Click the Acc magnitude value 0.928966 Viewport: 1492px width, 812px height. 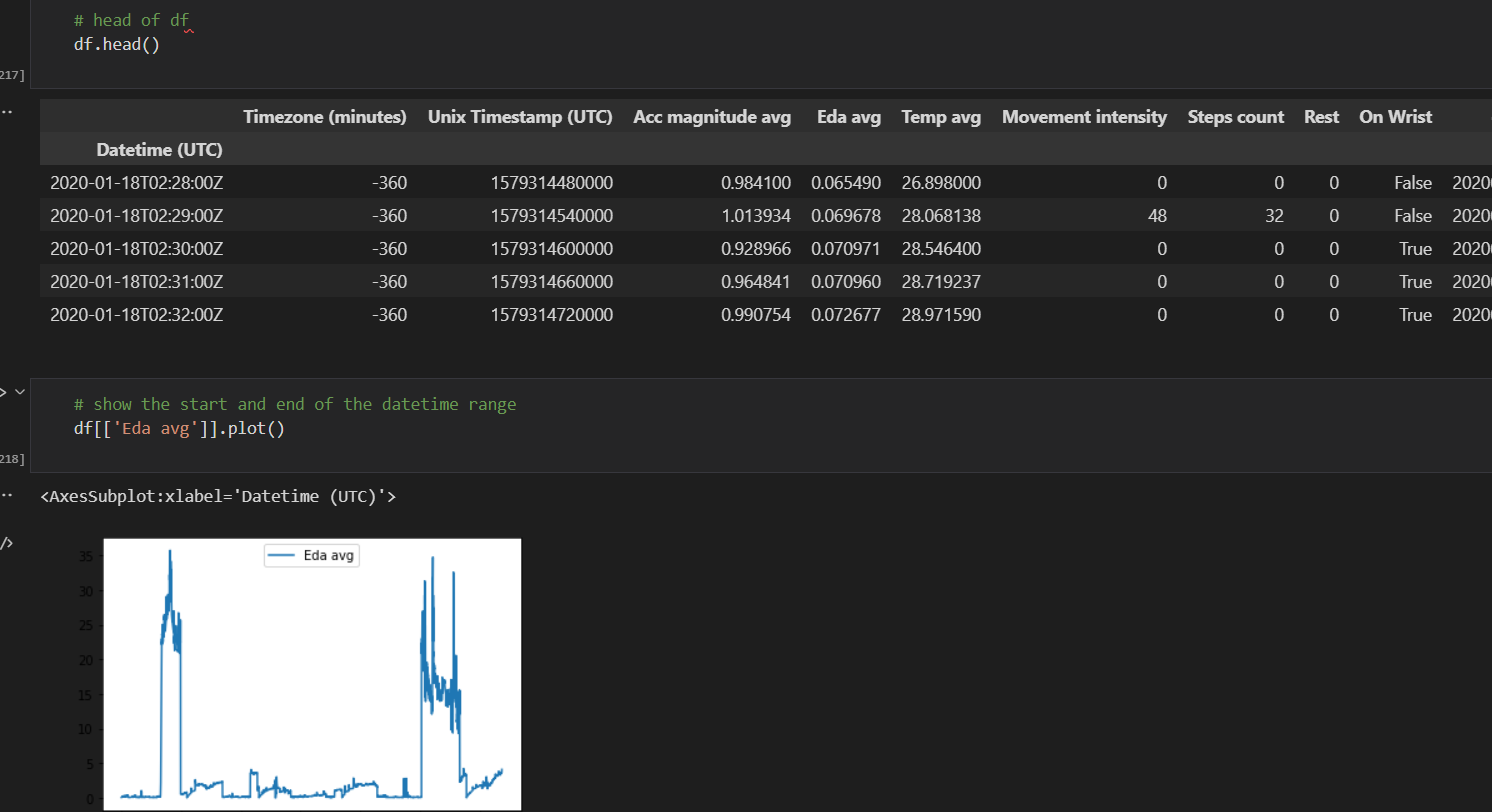[x=756, y=249]
